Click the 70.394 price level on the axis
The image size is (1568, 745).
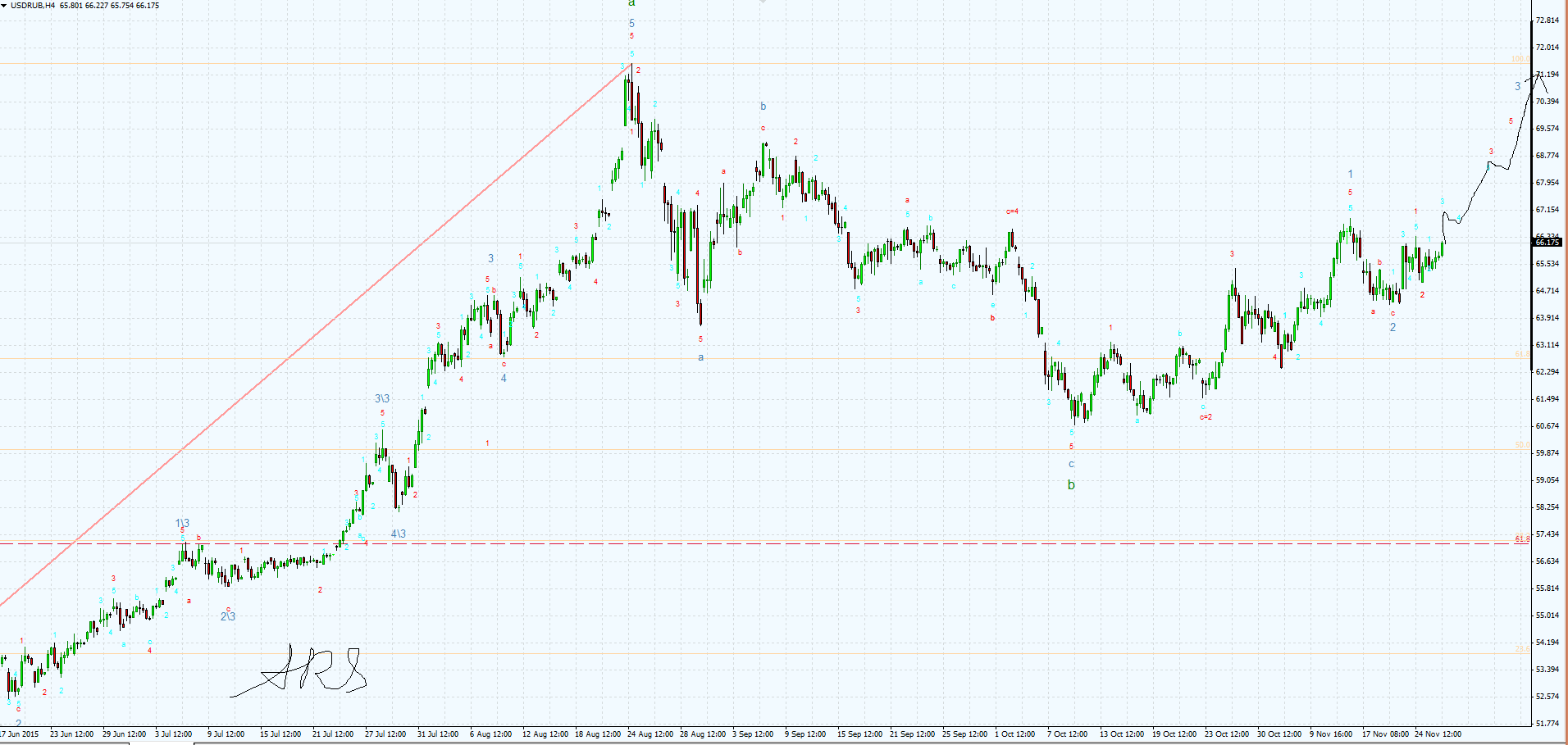click(1547, 102)
